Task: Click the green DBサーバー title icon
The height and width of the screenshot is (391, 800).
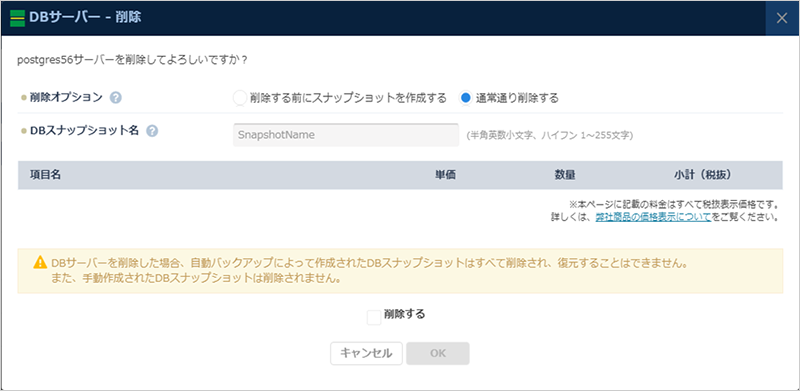Action: coord(17,18)
